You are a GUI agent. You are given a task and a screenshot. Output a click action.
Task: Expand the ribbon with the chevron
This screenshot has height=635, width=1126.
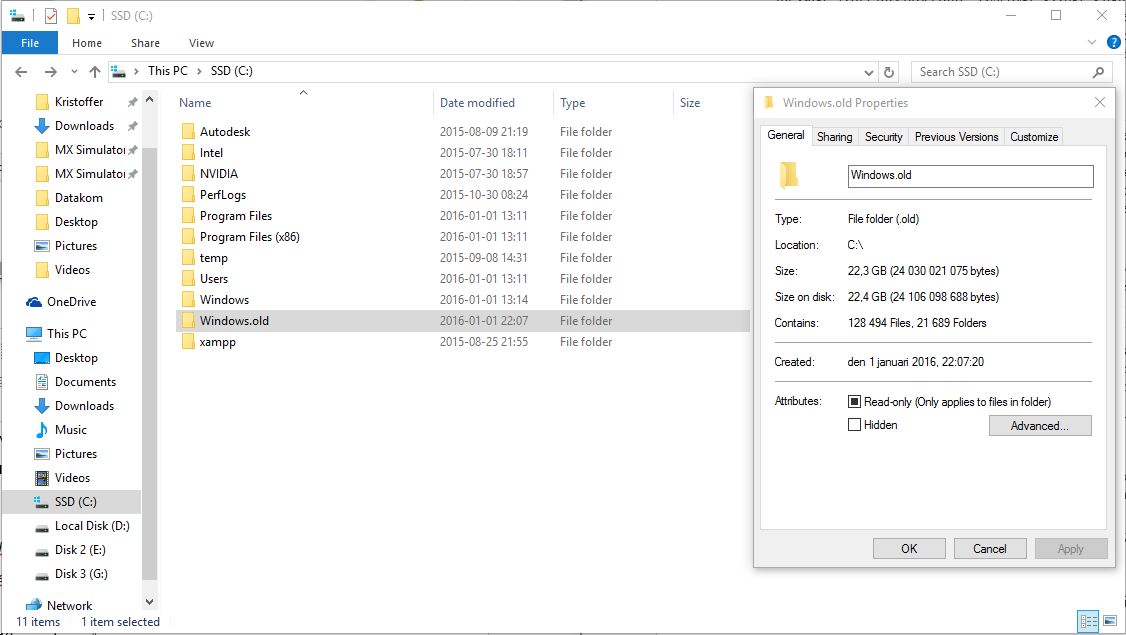coord(1092,42)
